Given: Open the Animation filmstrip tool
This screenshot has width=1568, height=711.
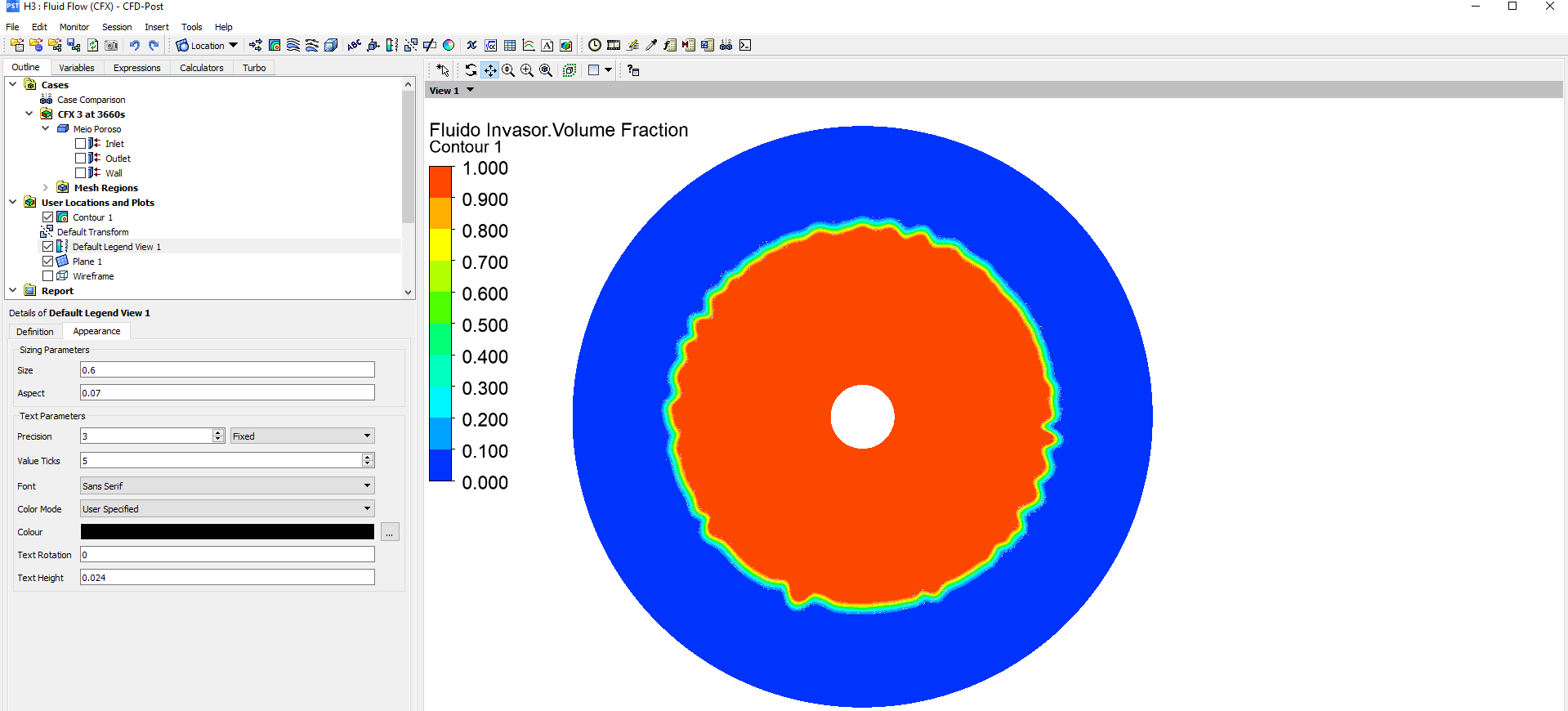Looking at the screenshot, I should tap(614, 46).
